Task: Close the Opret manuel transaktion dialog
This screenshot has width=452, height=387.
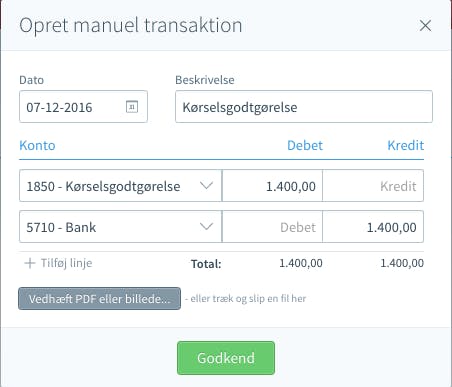Action: (425, 26)
